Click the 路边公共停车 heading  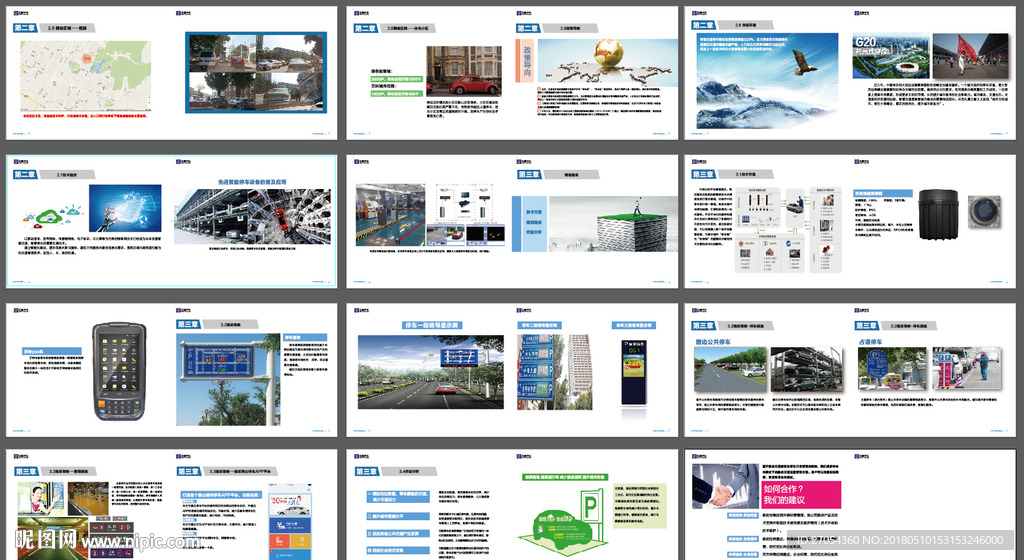coord(712,342)
